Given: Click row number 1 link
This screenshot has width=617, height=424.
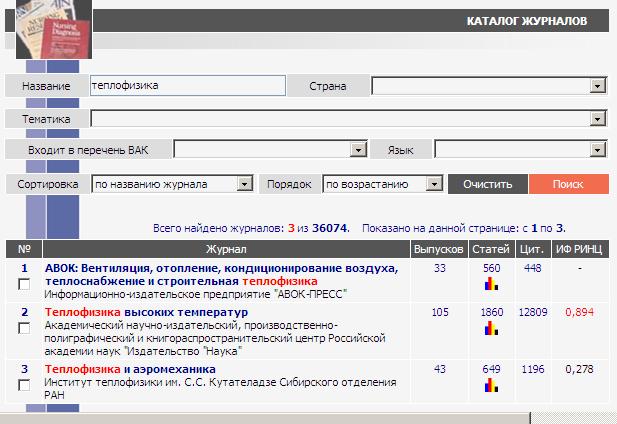Looking at the screenshot, I should coord(24,268).
